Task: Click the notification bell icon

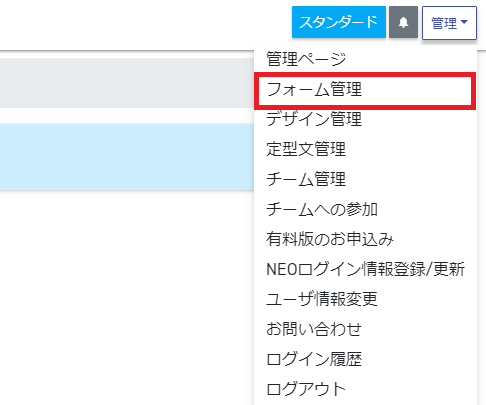Action: 403,22
